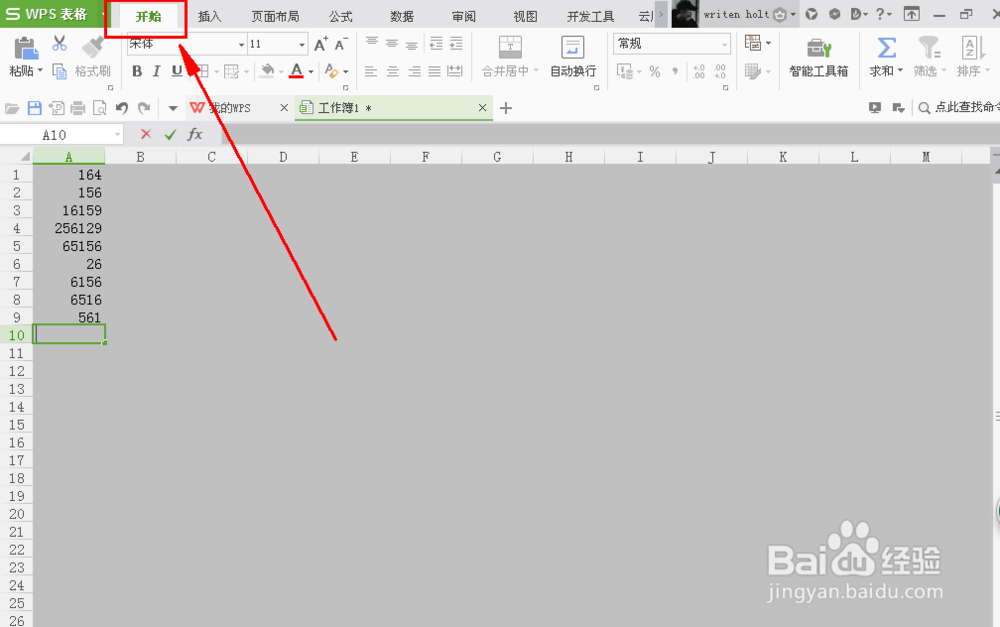This screenshot has width=1000, height=627.
Task: Click the fx insert function button
Action: coord(195,134)
